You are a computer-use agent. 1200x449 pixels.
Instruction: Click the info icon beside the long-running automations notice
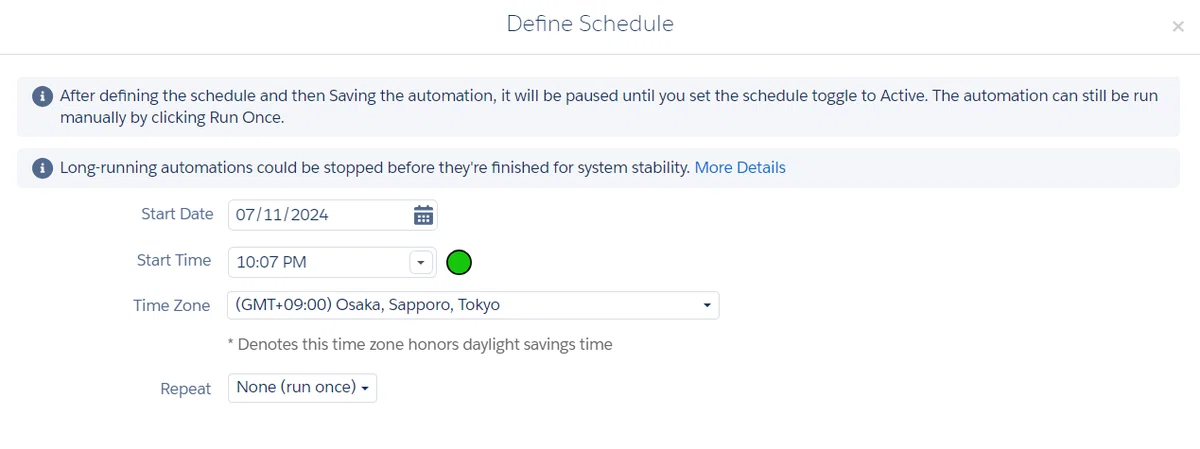tap(42, 168)
